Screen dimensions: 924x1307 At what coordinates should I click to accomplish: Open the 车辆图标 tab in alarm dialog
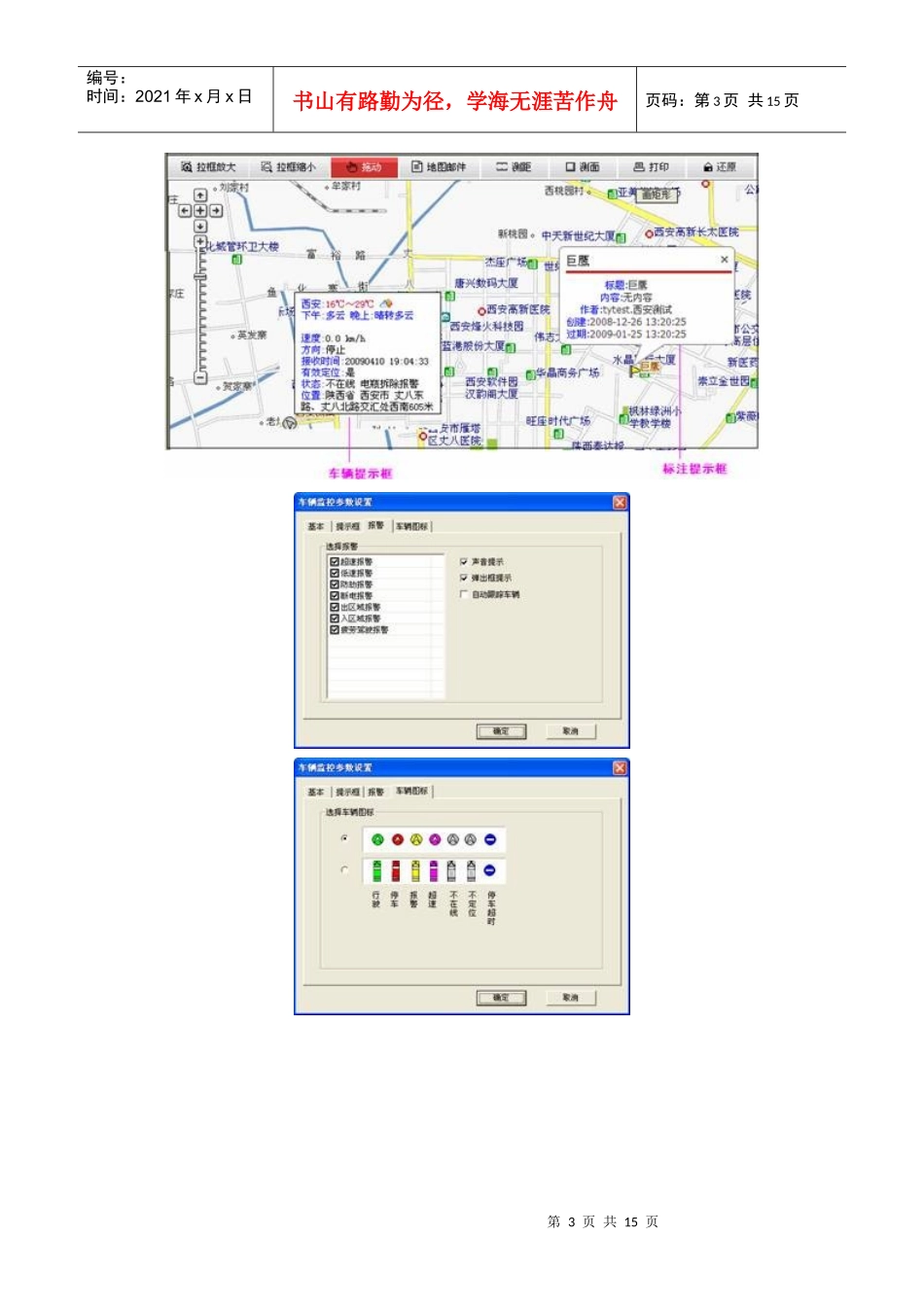411,526
